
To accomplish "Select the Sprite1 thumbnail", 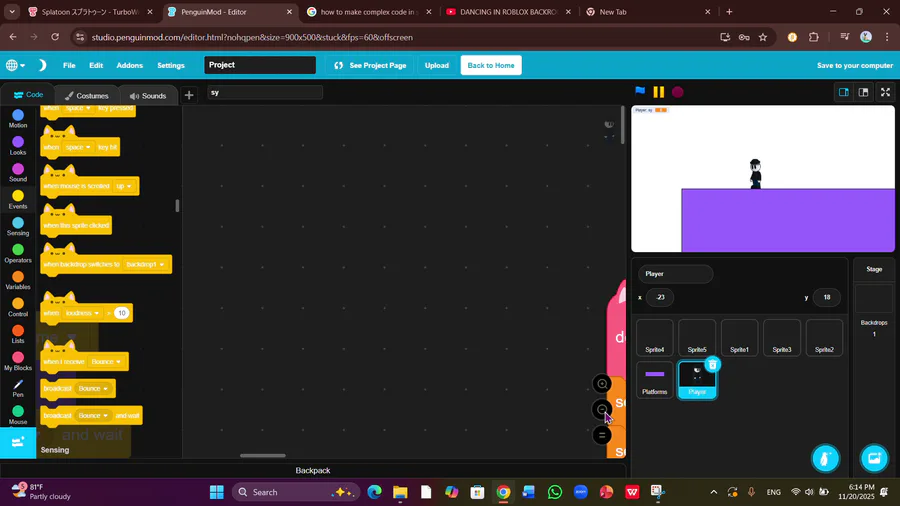I will pos(739,338).
